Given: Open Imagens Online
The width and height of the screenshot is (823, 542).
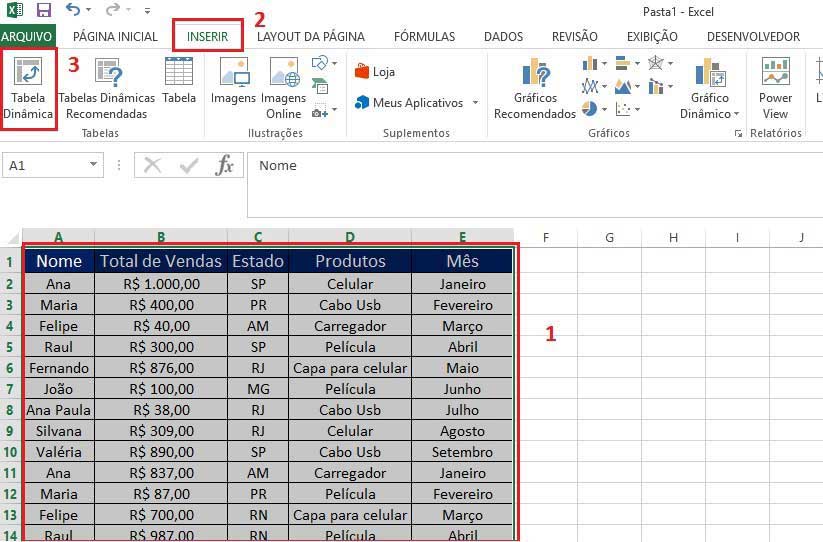Looking at the screenshot, I should [284, 88].
